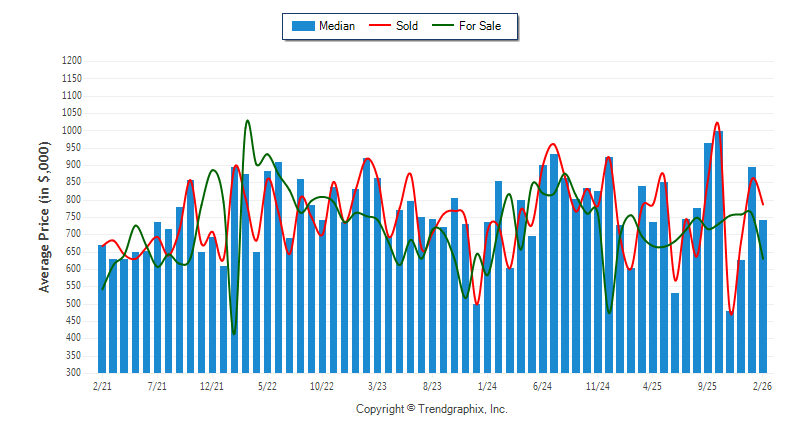Select the 2/21 date label on x-axis
The width and height of the screenshot is (800, 434).
101,385
